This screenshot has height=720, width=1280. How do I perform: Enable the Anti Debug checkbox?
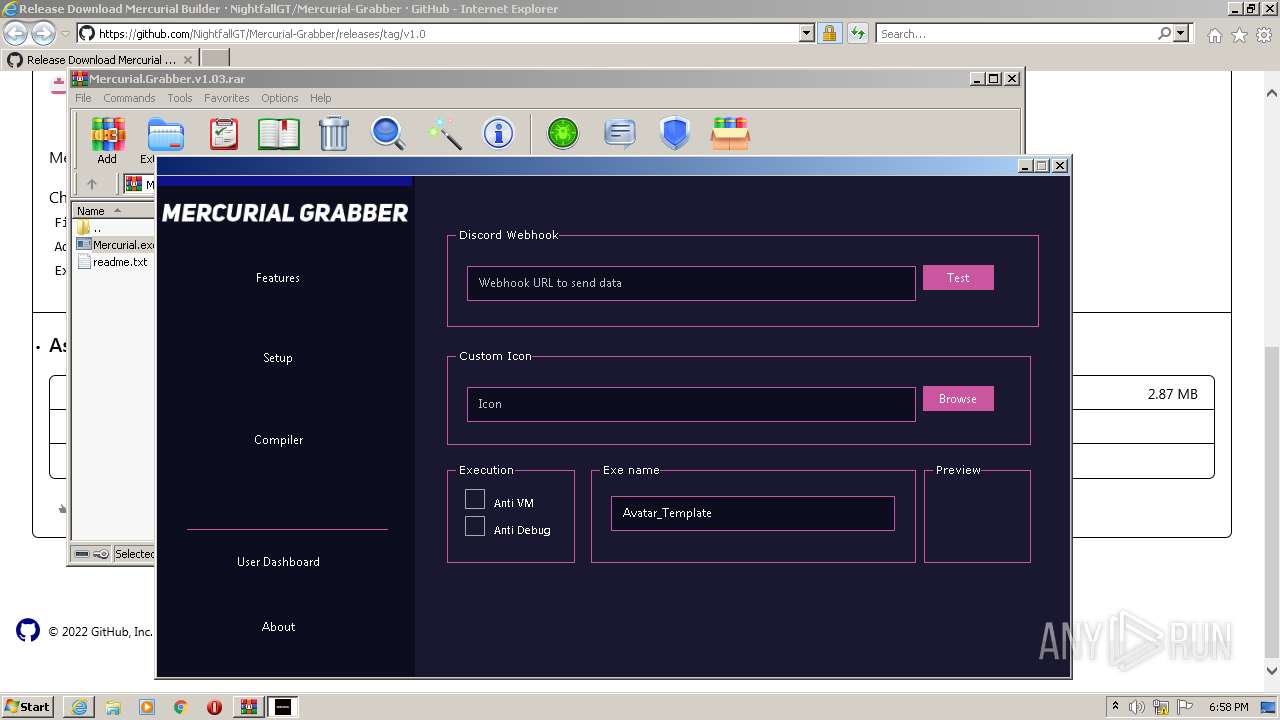point(475,526)
